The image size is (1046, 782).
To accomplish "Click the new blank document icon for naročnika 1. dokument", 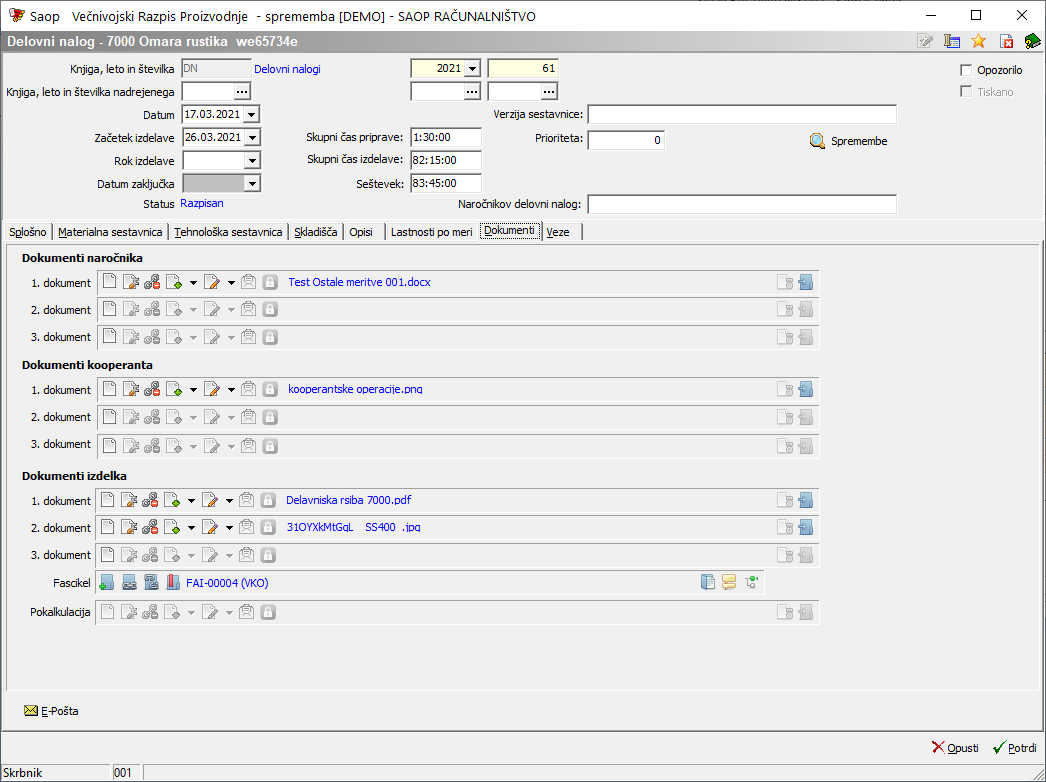I will tap(109, 282).
